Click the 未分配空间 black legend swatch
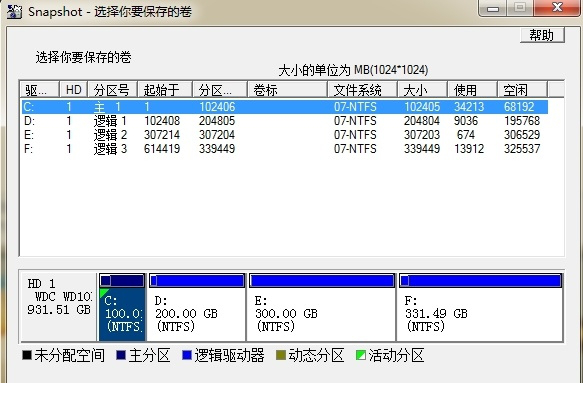 [x=27, y=355]
